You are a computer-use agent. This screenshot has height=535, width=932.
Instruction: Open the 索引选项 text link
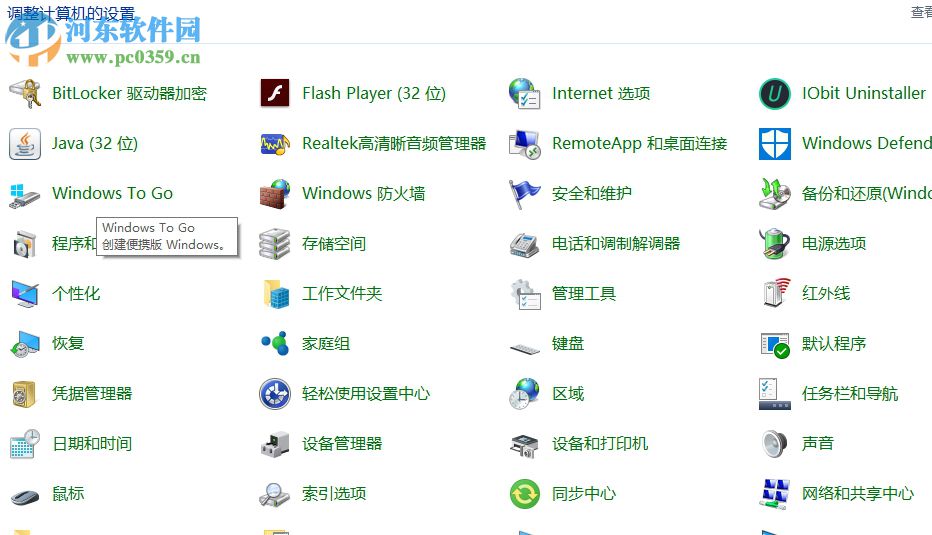coord(333,494)
